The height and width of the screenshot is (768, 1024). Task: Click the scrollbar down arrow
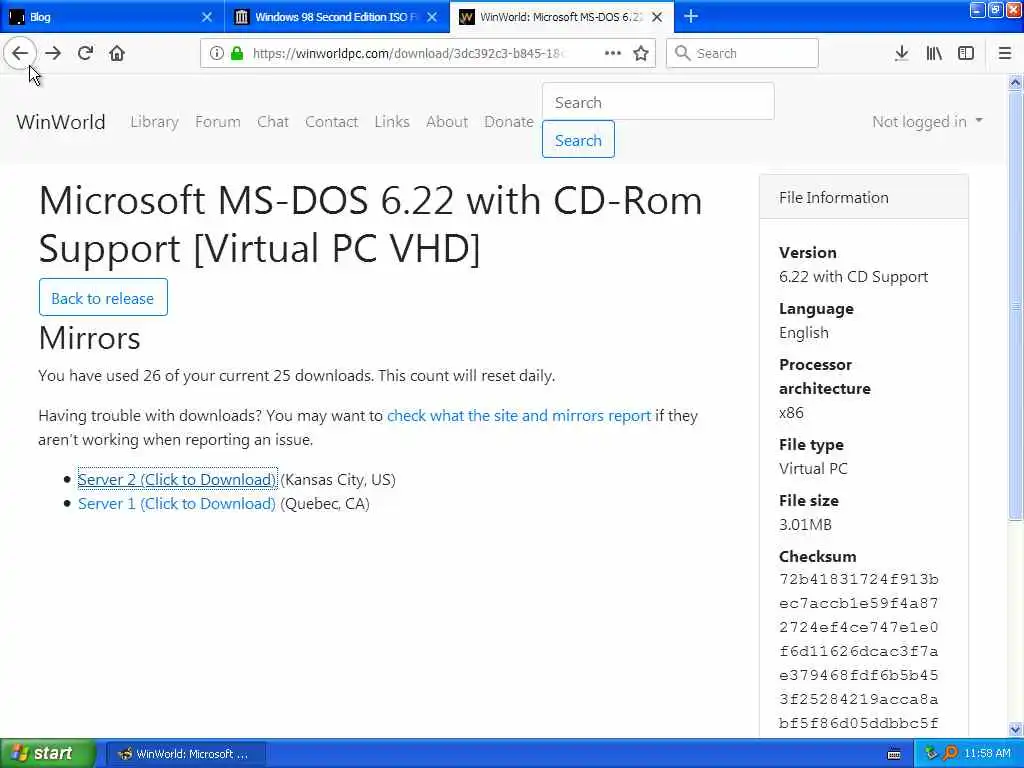coord(1015,729)
